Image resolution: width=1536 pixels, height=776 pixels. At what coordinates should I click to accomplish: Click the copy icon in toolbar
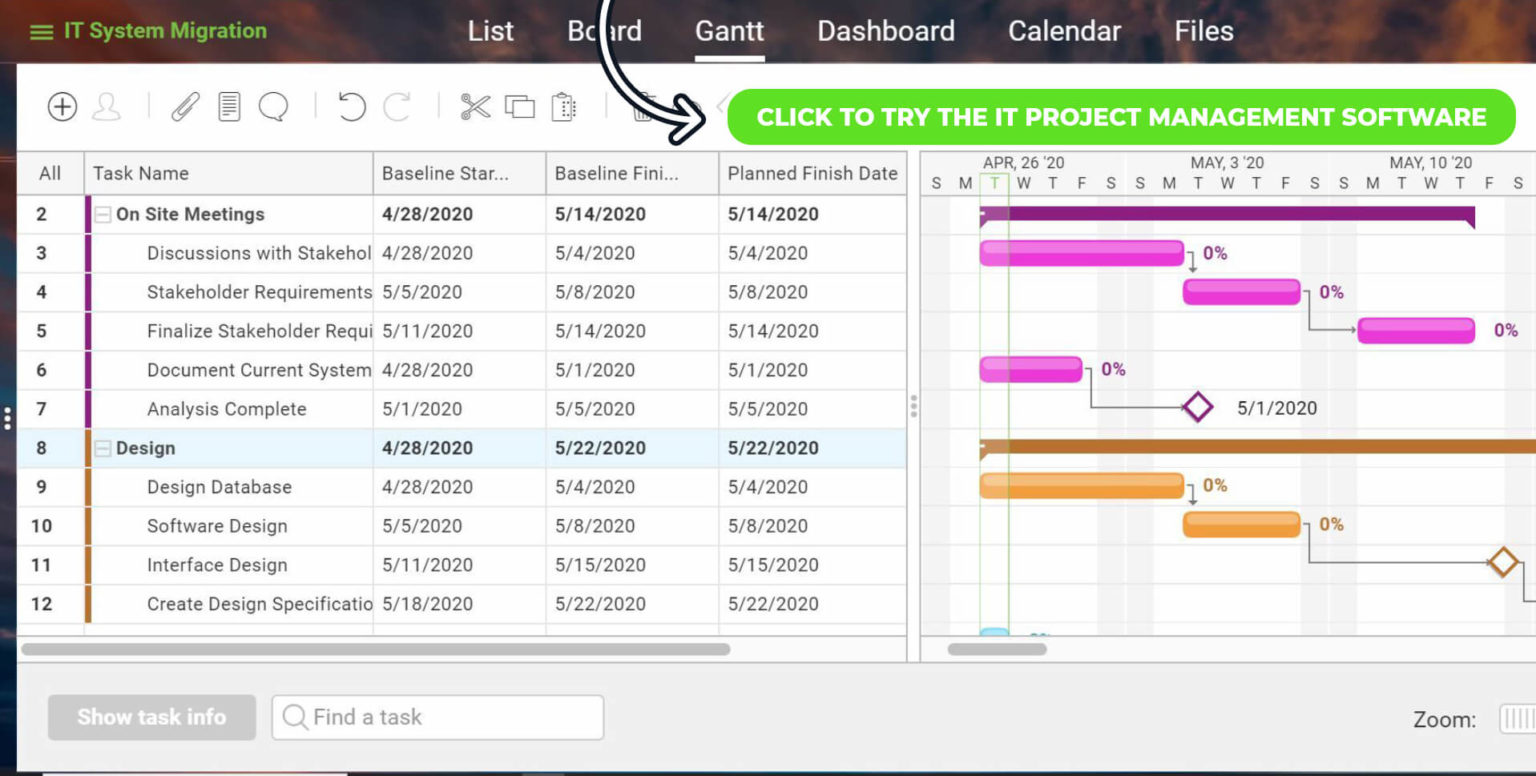519,107
